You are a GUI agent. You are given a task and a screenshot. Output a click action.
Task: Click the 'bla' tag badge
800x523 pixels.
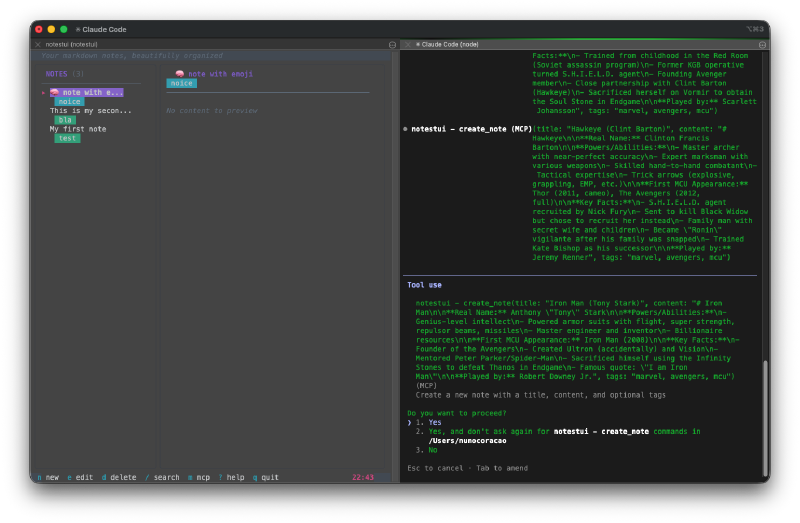coord(65,120)
